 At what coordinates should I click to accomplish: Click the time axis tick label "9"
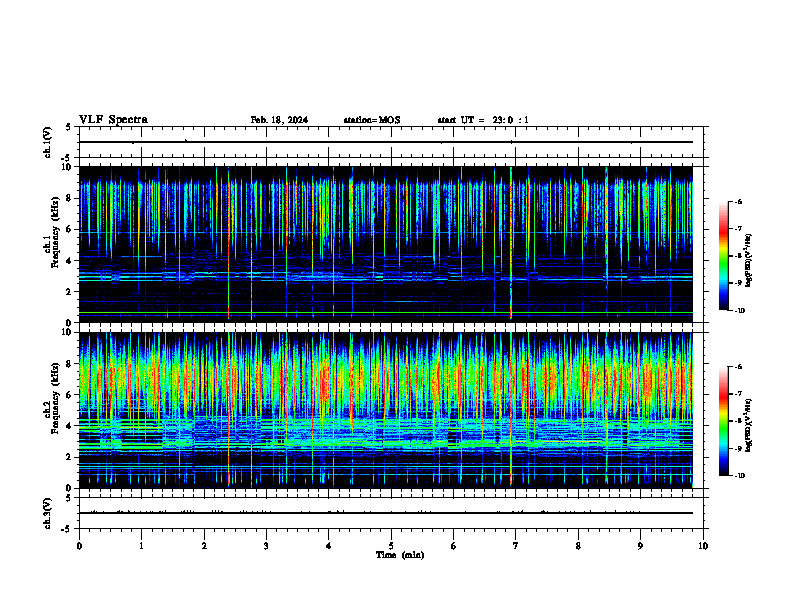click(x=640, y=546)
